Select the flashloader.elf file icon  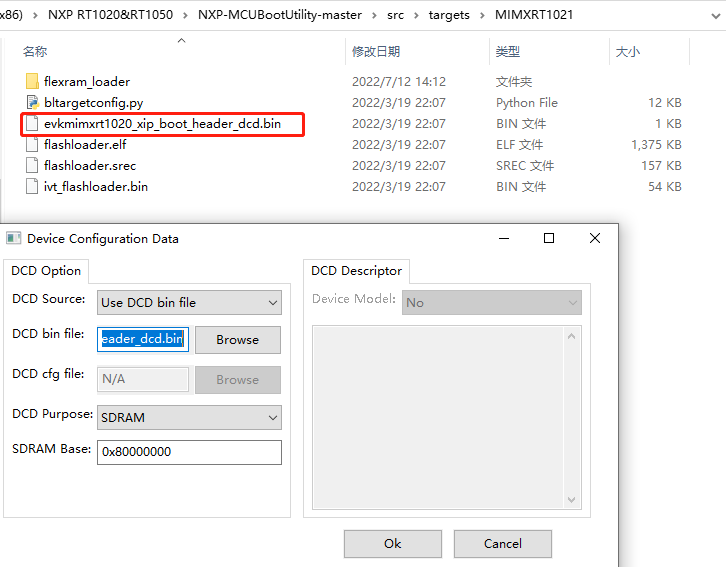tap(32, 144)
